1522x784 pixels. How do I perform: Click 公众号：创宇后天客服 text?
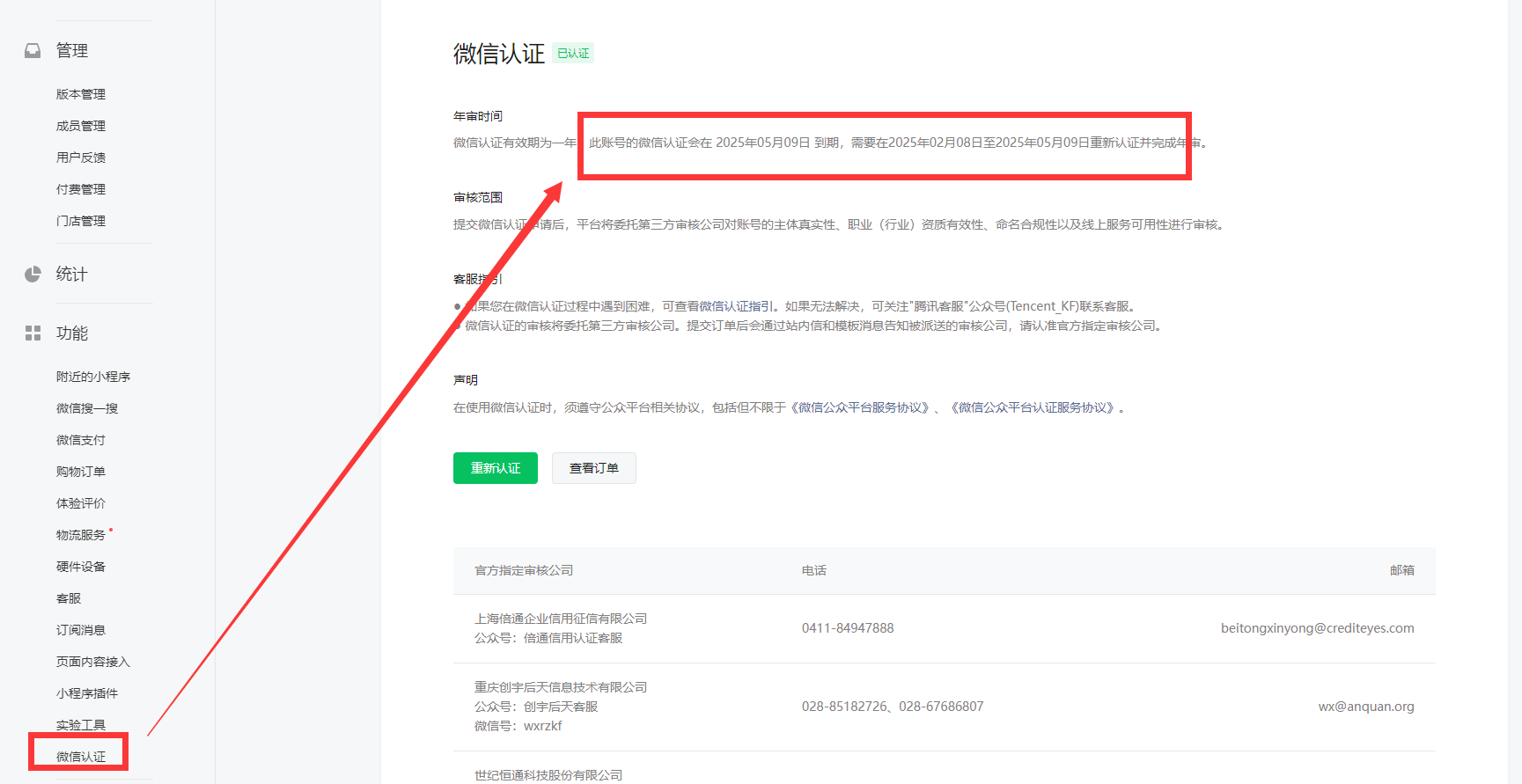536,707
